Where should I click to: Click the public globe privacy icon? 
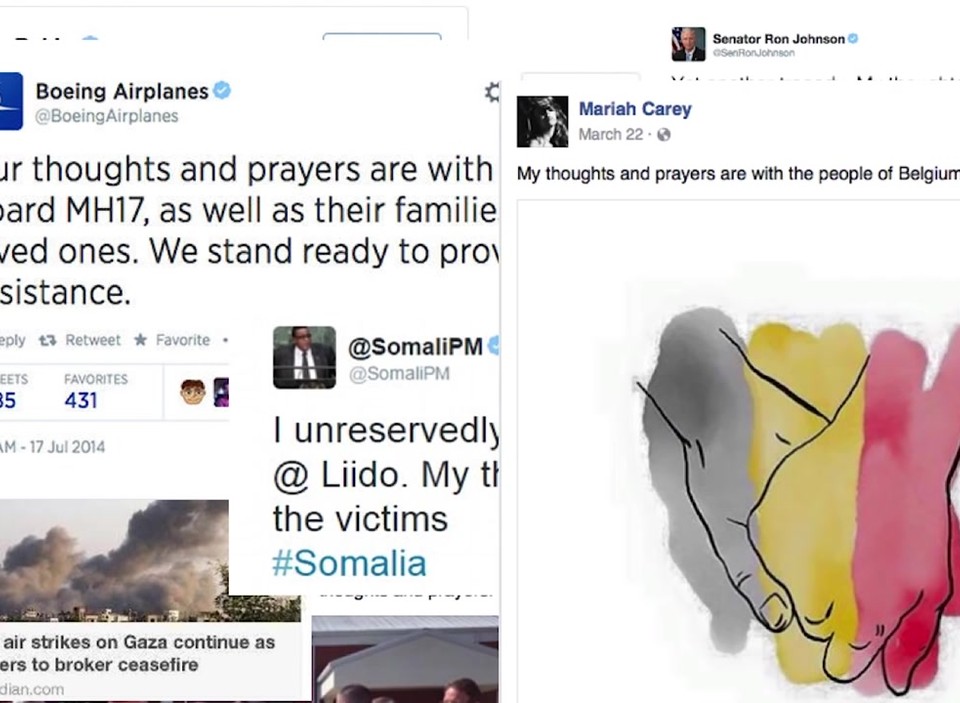click(x=664, y=135)
